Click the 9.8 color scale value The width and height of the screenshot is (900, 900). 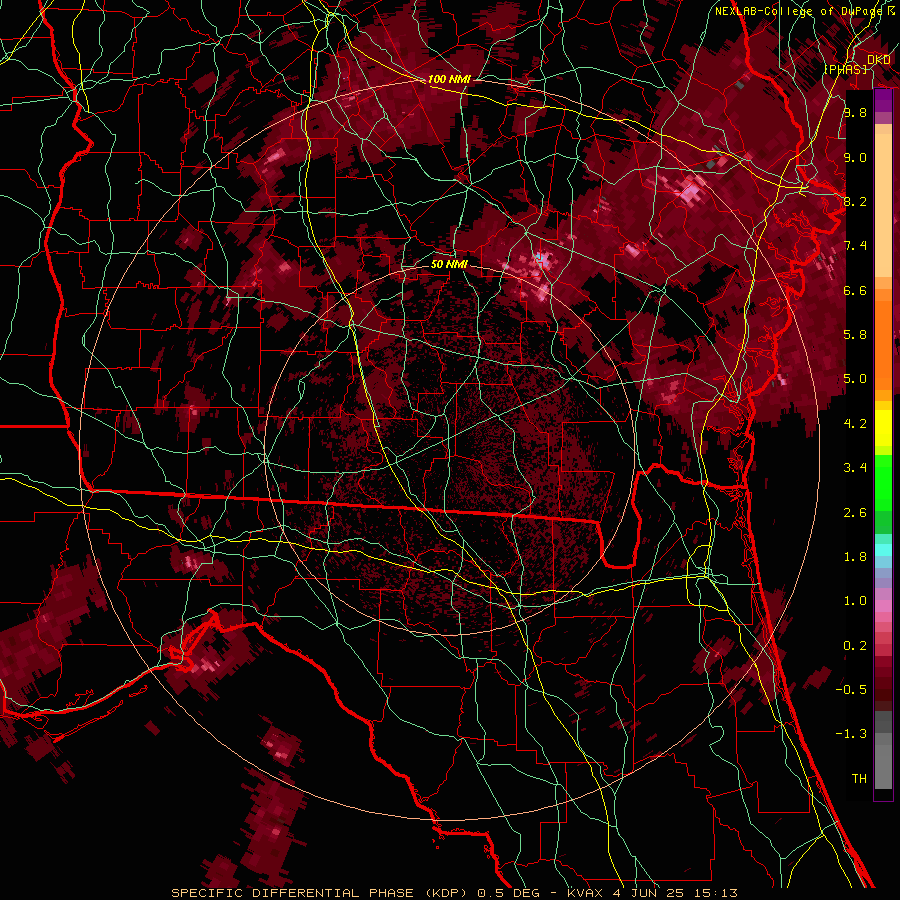(855, 113)
